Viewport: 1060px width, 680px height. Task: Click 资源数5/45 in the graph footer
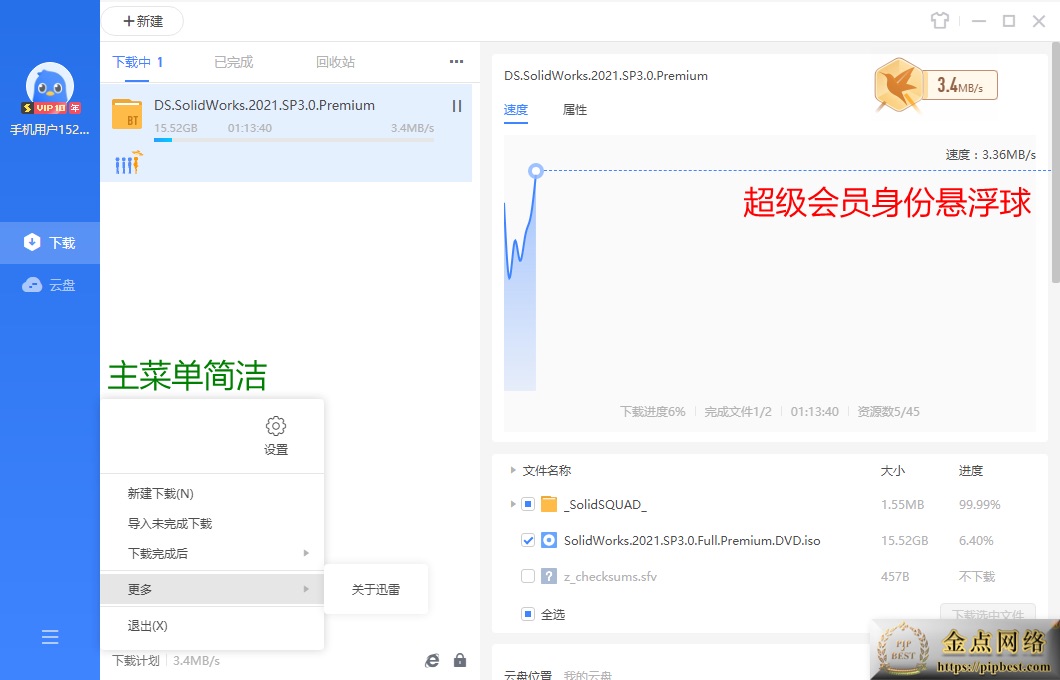point(888,412)
